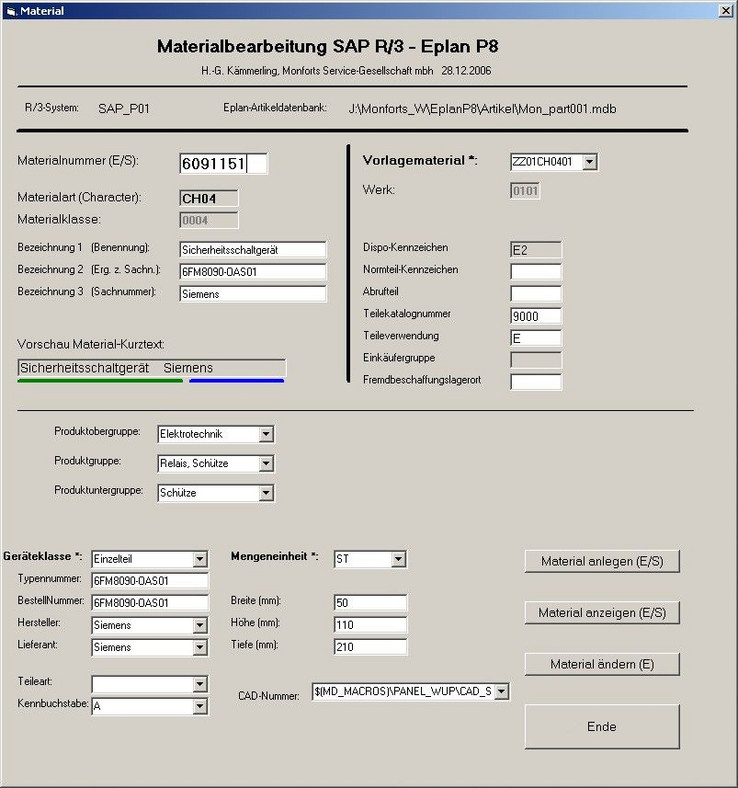Open the Produktgruppe dropdown list
The height and width of the screenshot is (788, 738).
265,463
